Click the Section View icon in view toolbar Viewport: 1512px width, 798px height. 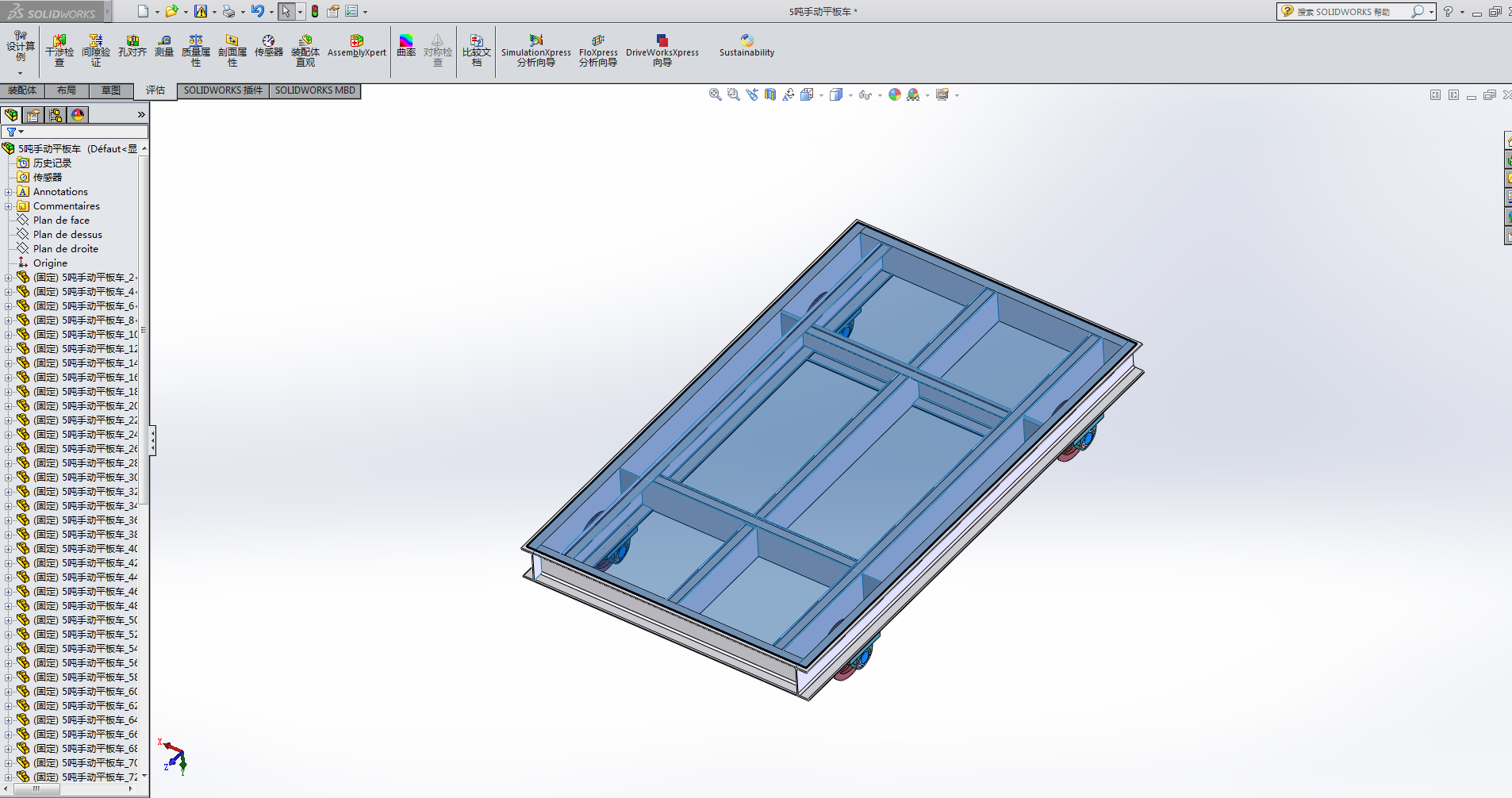click(770, 95)
